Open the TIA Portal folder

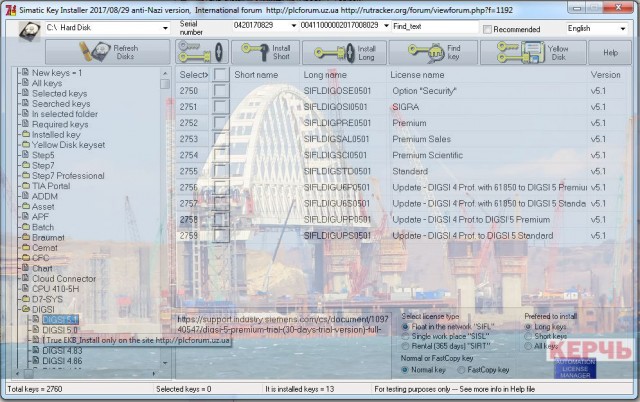pos(51,186)
